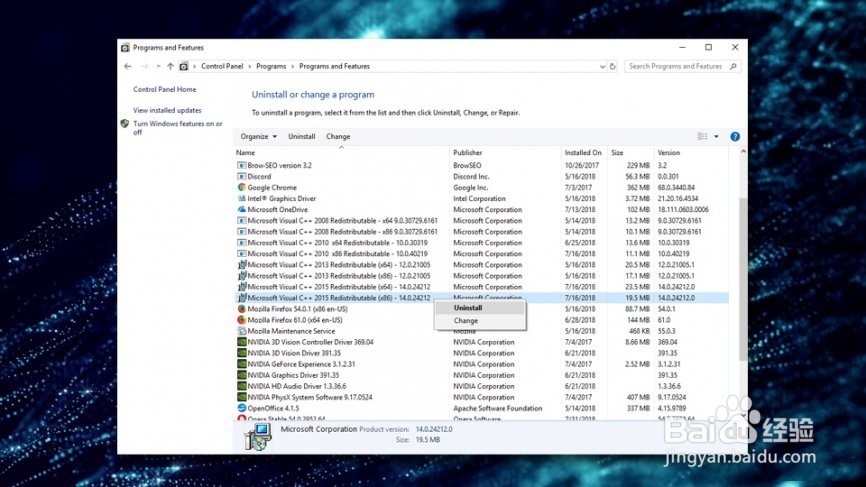This screenshot has width=866, height=487.
Task: Click the Discord program icon
Action: coord(241,176)
